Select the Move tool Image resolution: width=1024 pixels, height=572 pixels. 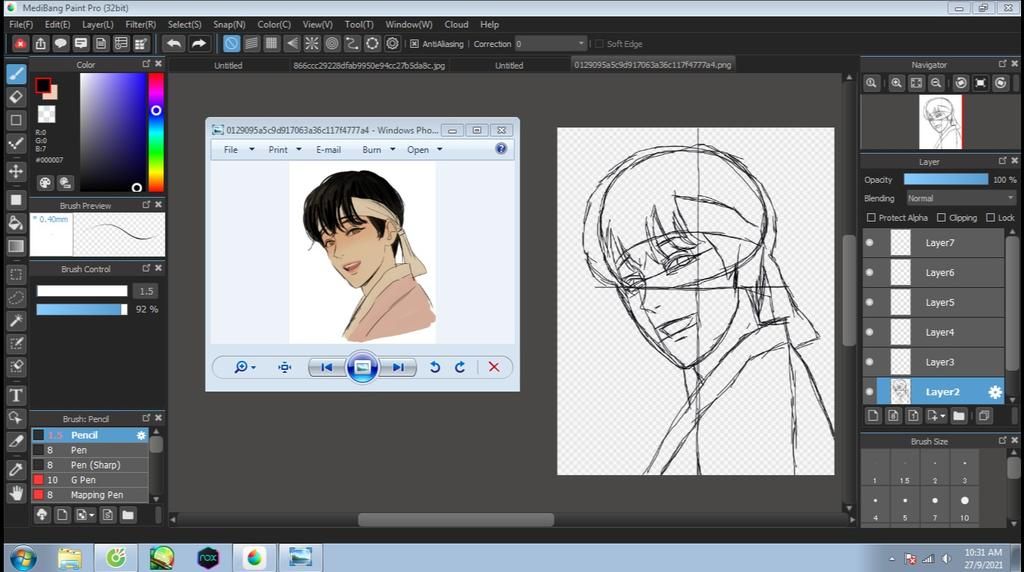tap(16, 172)
